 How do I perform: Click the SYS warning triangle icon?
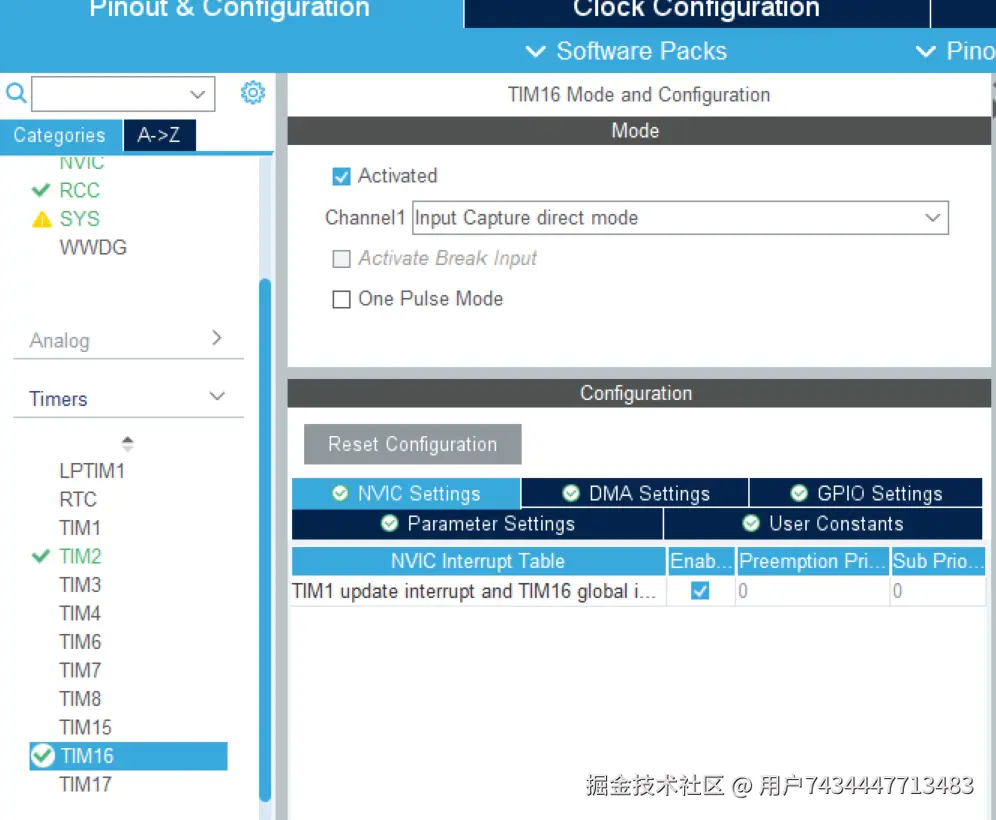(x=41, y=219)
